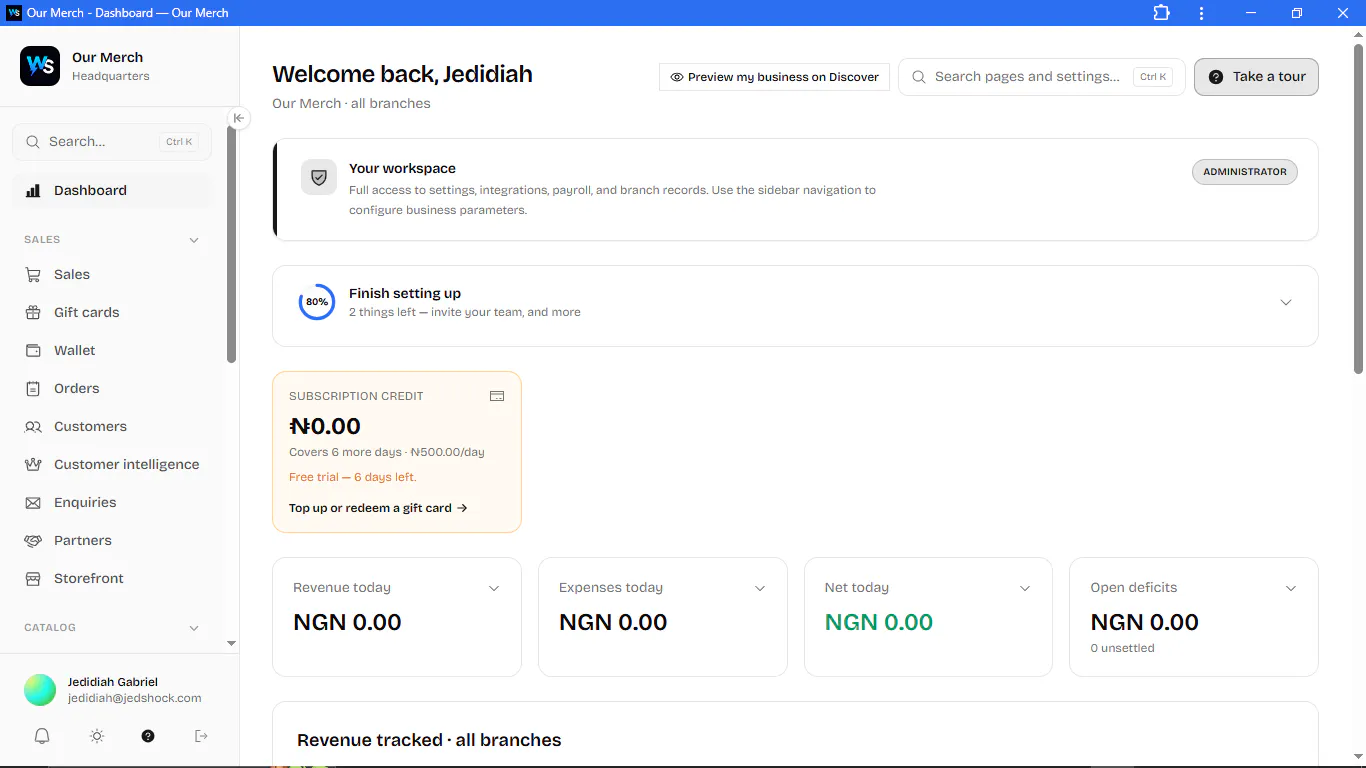This screenshot has height=768, width=1366.
Task: Open the help question mark icon in sidebar
Action: tap(148, 736)
